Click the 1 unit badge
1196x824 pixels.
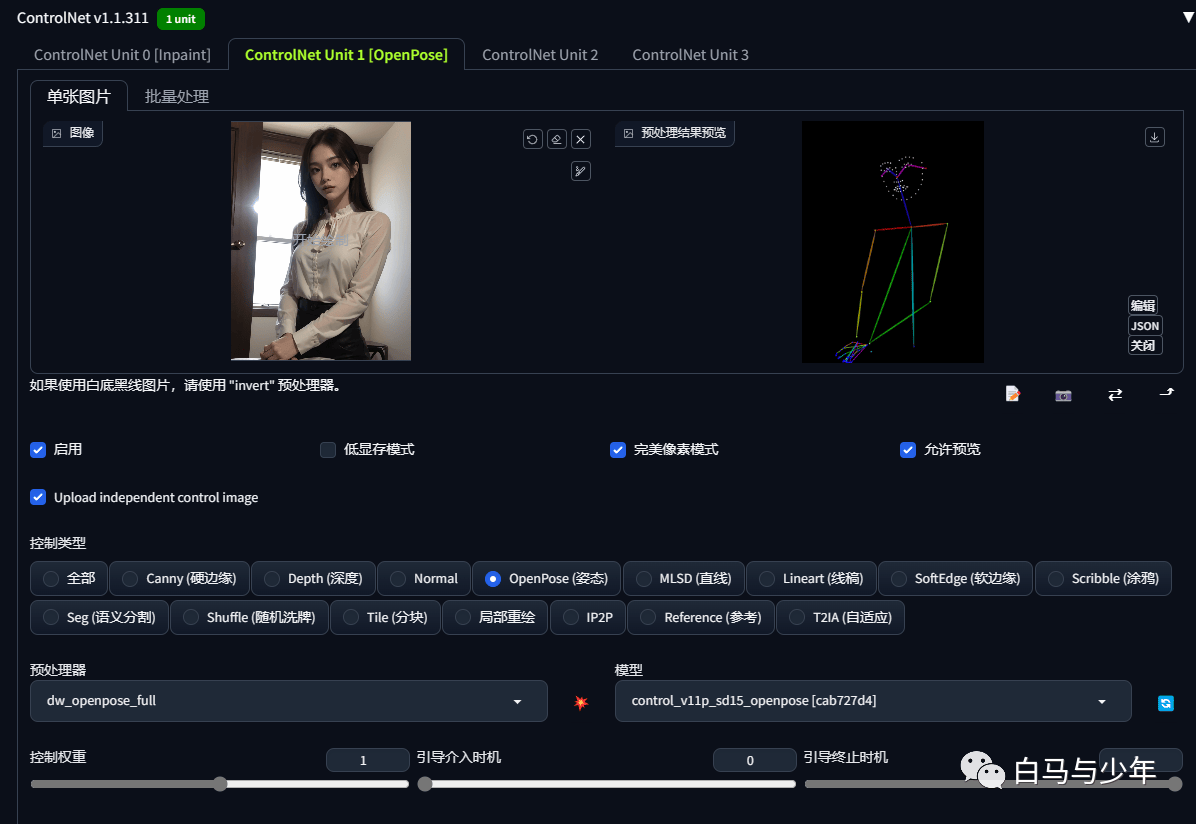pos(181,19)
